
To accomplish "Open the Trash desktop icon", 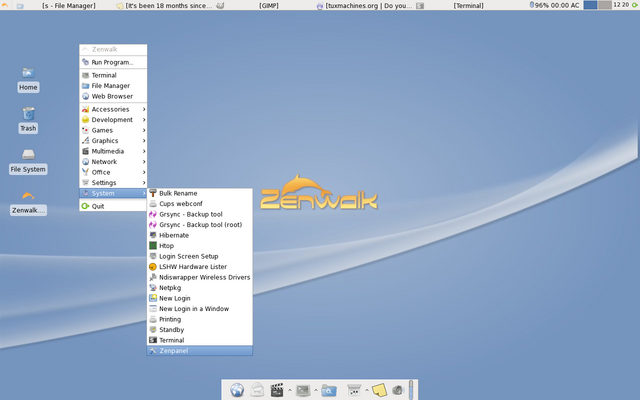I will 28,120.
